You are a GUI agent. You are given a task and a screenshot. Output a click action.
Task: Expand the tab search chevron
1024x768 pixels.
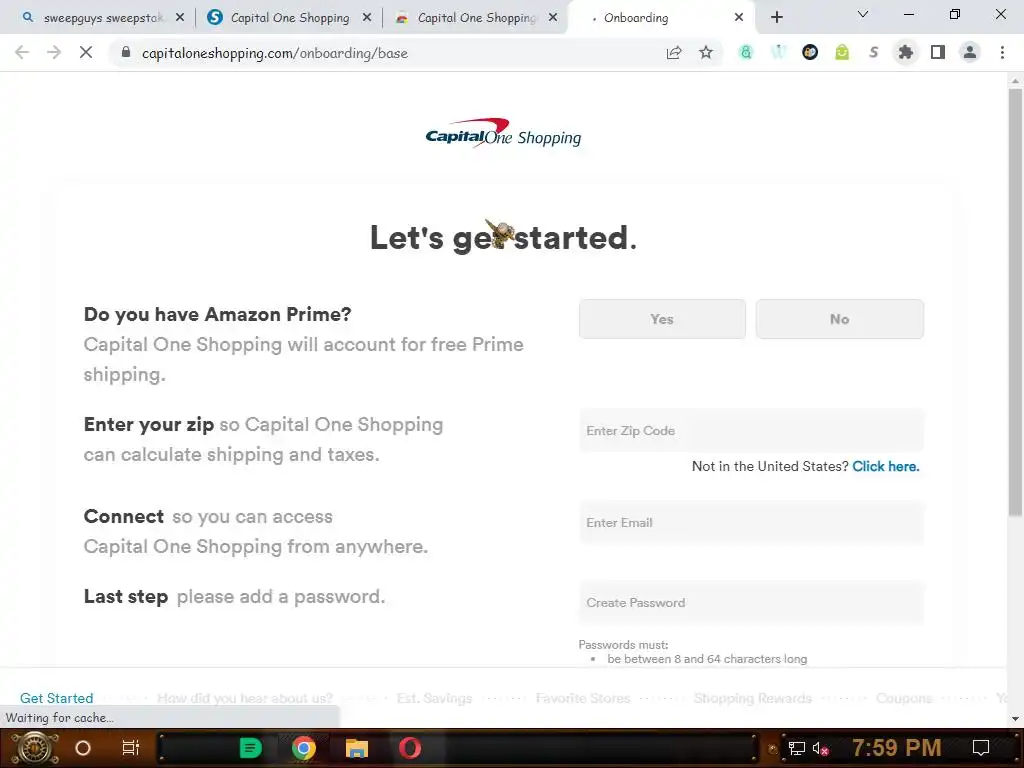[x=862, y=14]
